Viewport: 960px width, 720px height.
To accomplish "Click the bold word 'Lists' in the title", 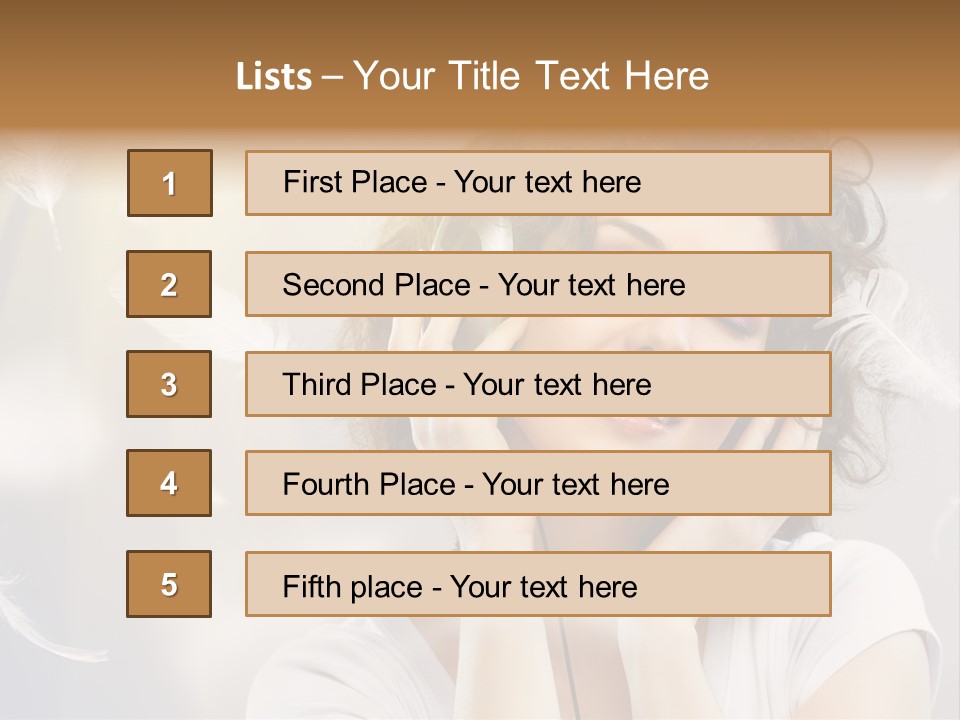I will (x=274, y=76).
